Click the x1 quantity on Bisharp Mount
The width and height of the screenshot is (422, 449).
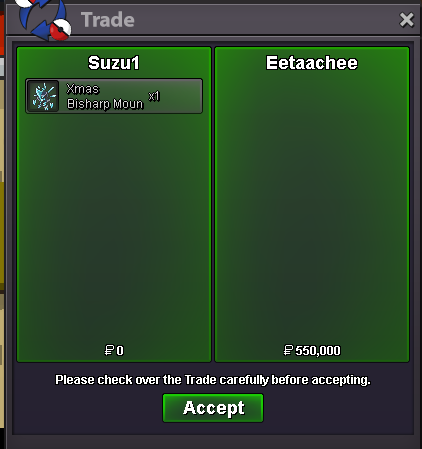click(x=154, y=96)
